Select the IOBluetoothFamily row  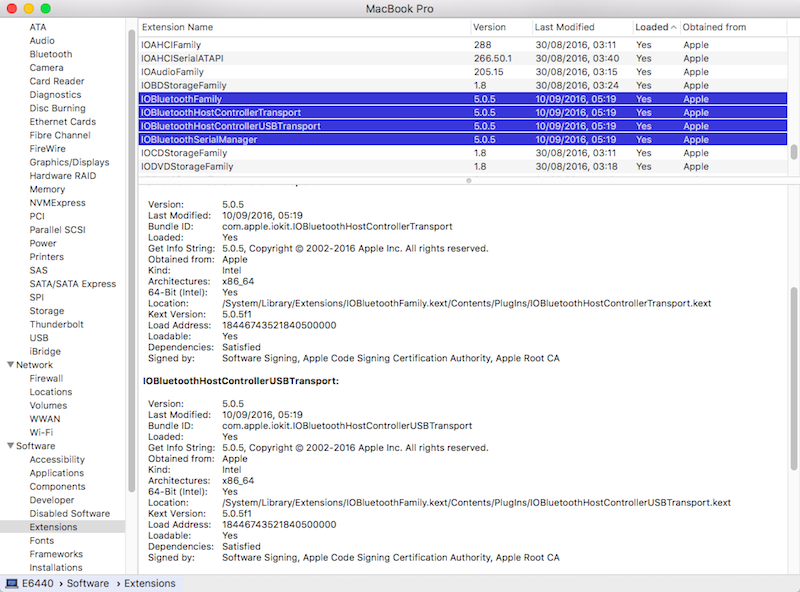[300, 99]
